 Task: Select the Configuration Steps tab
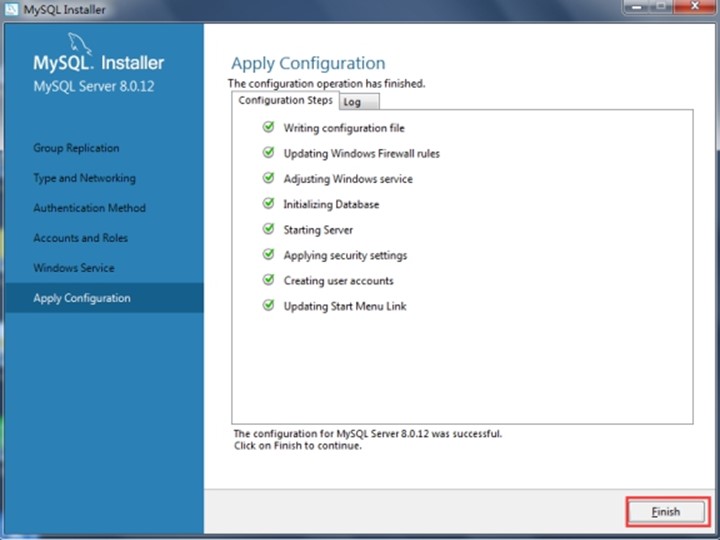(285, 101)
